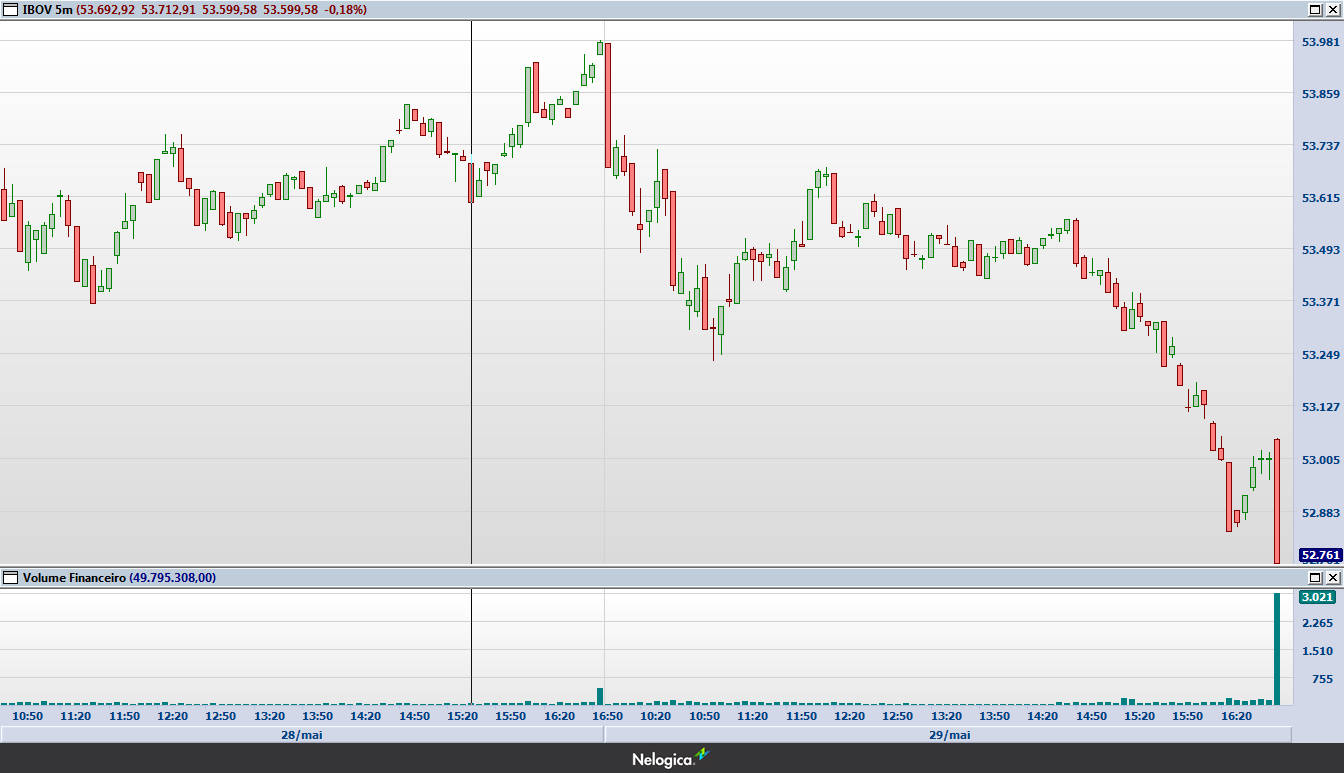The height and width of the screenshot is (773, 1344).
Task: Click the Volume Financeiro panel window icon
Action: [x=11, y=578]
